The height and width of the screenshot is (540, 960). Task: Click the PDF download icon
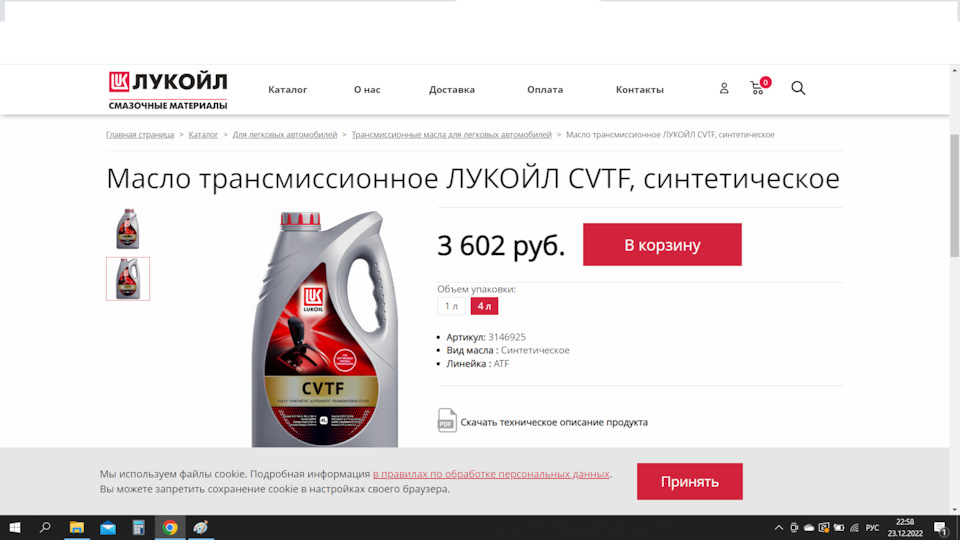coord(447,421)
